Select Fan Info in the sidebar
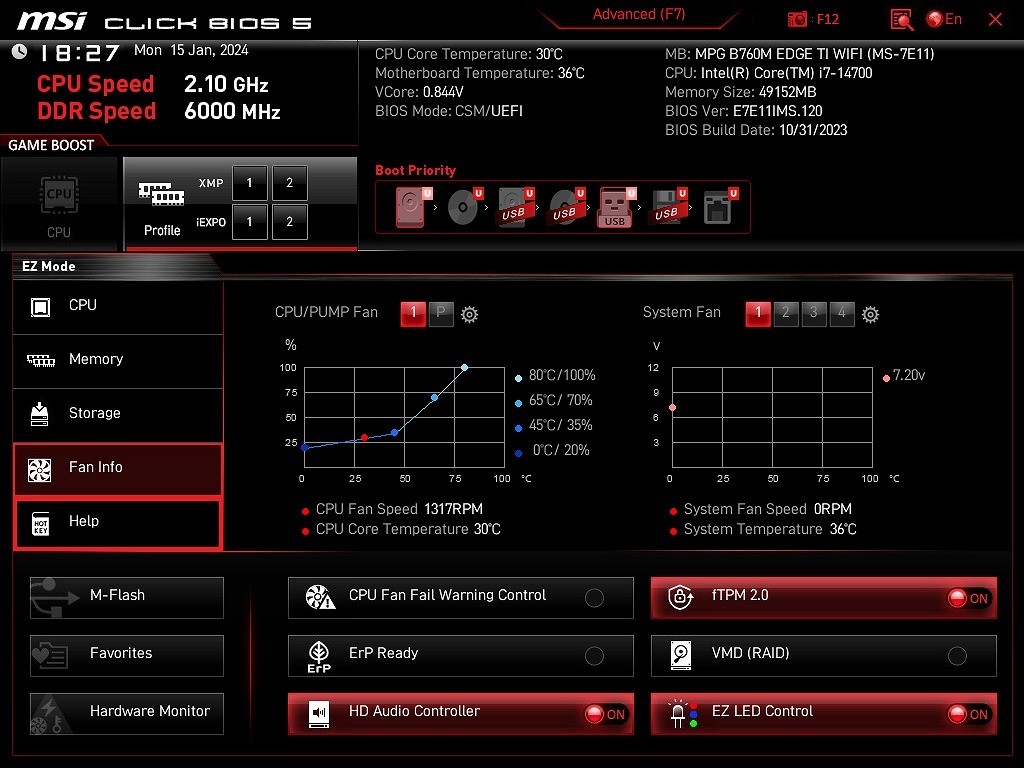 [x=118, y=468]
